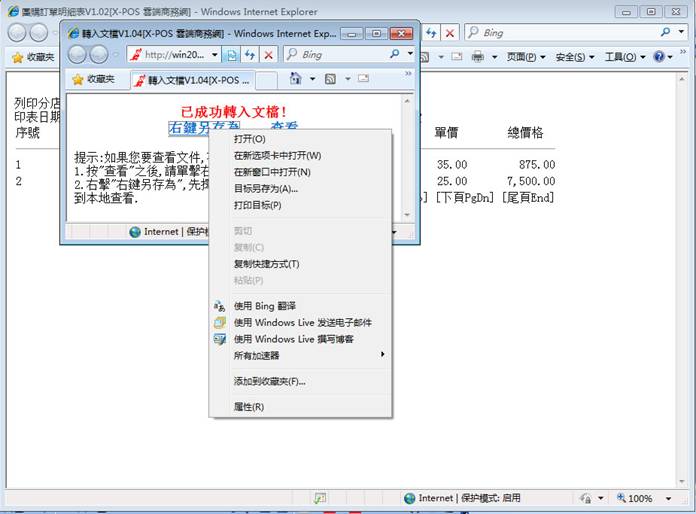The width and height of the screenshot is (696, 514).
Task: Open the 页面(P) dropdown menu
Action: point(526,57)
